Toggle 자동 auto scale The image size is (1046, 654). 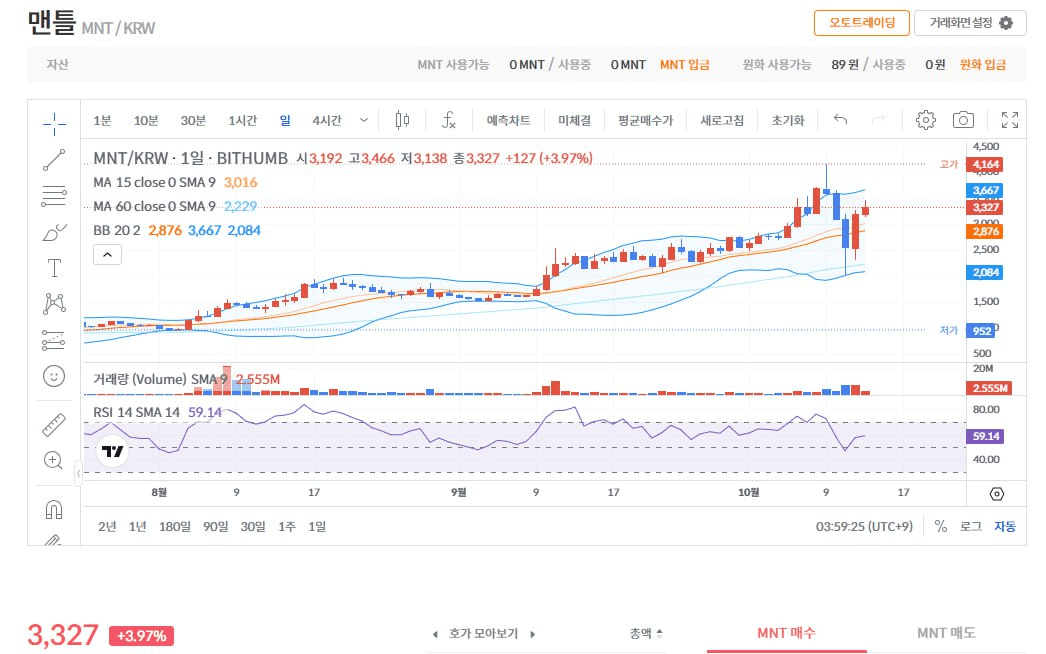1004,526
